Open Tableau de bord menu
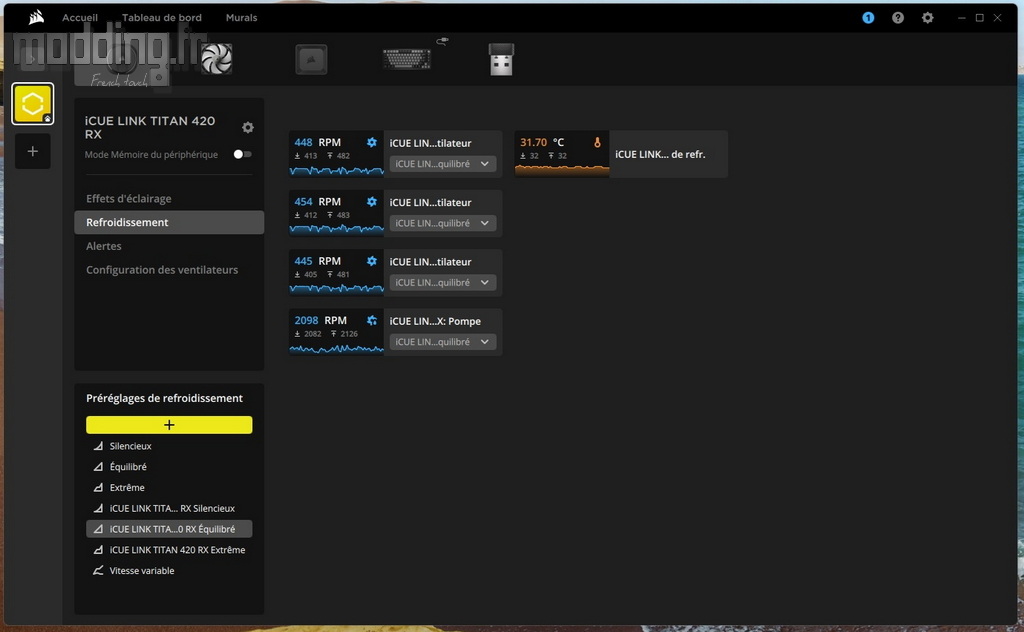1024x632 pixels. [162, 18]
